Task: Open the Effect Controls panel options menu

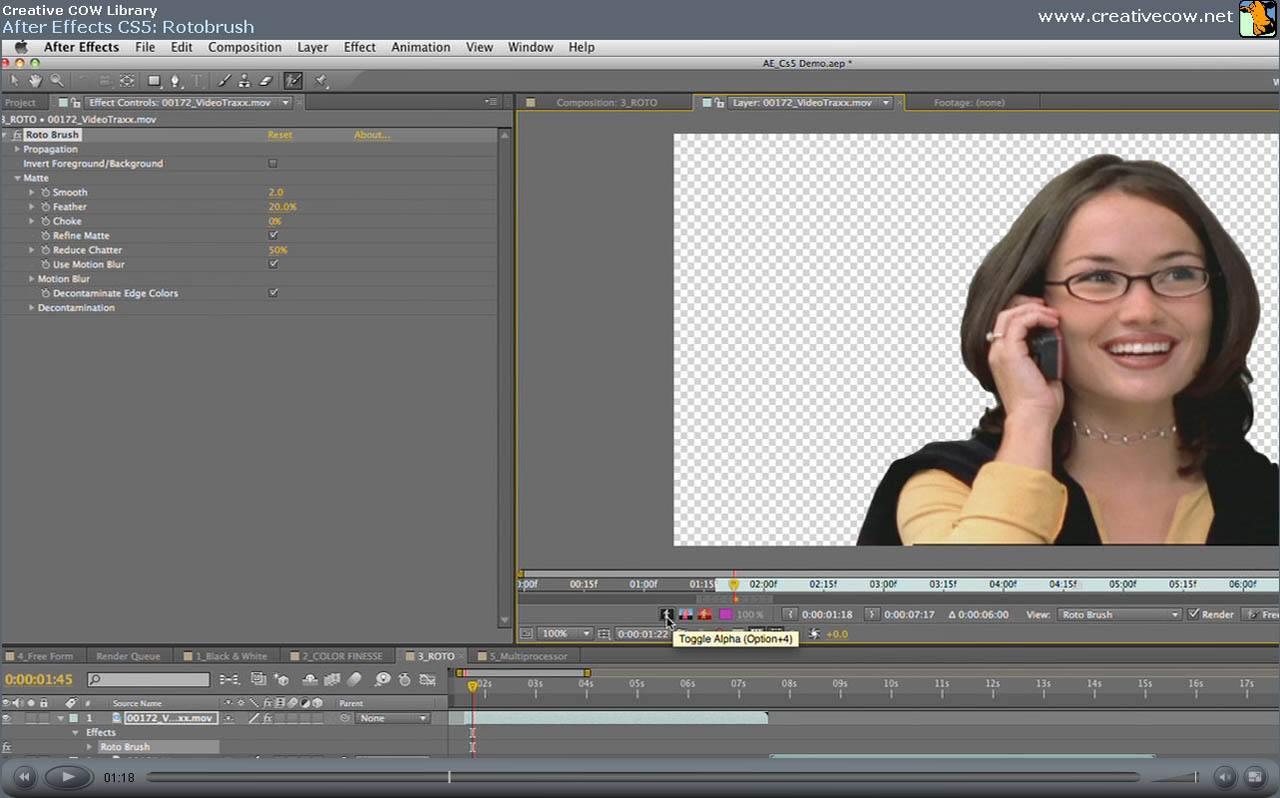Action: pyautogui.click(x=491, y=102)
